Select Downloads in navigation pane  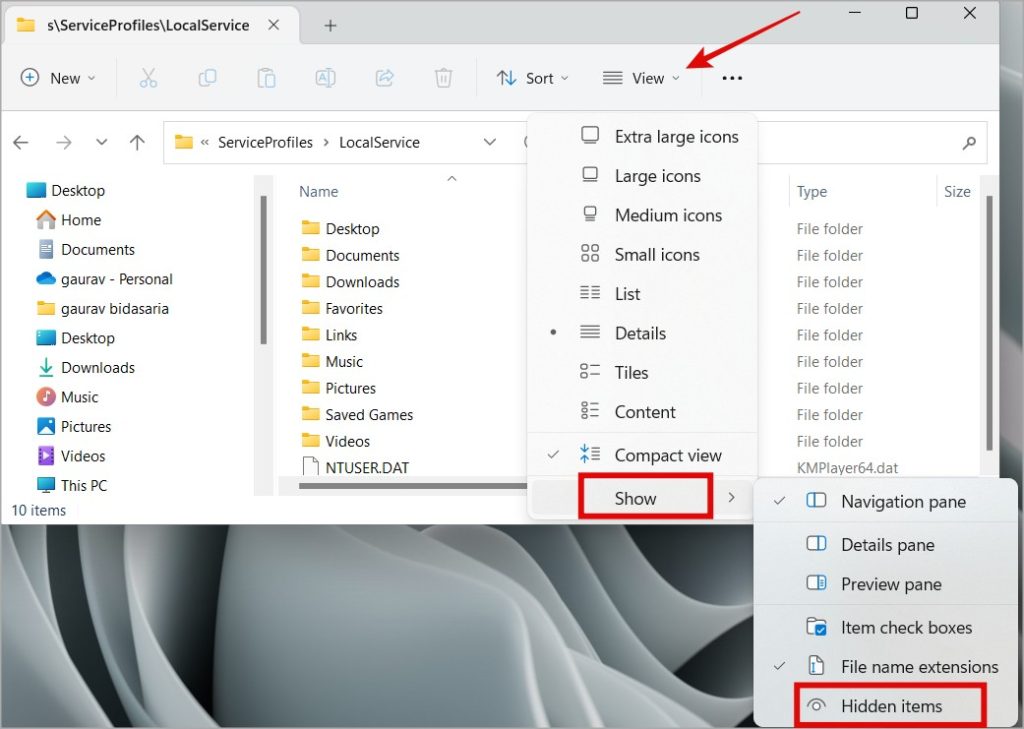click(x=86, y=368)
